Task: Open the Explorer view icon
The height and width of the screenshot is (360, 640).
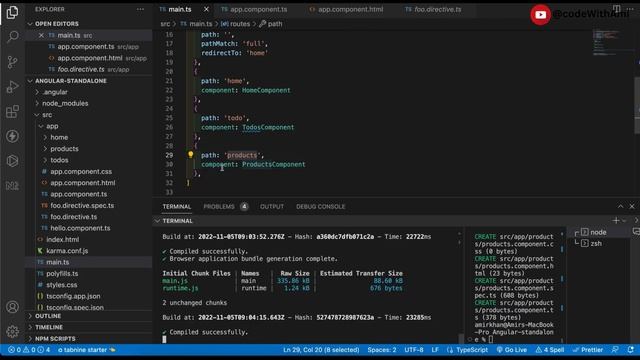Action: (12, 12)
